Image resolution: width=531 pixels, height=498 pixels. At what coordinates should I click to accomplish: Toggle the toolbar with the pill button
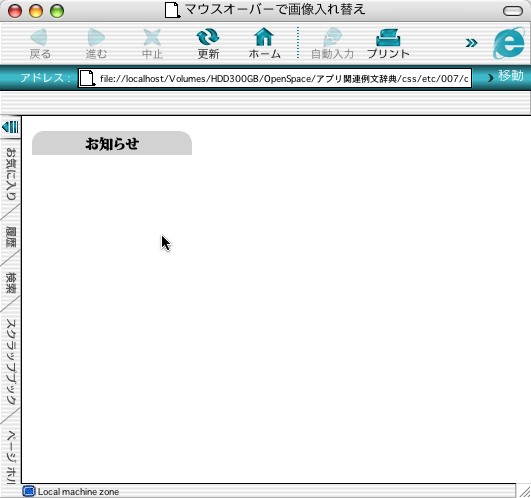(x=513, y=11)
